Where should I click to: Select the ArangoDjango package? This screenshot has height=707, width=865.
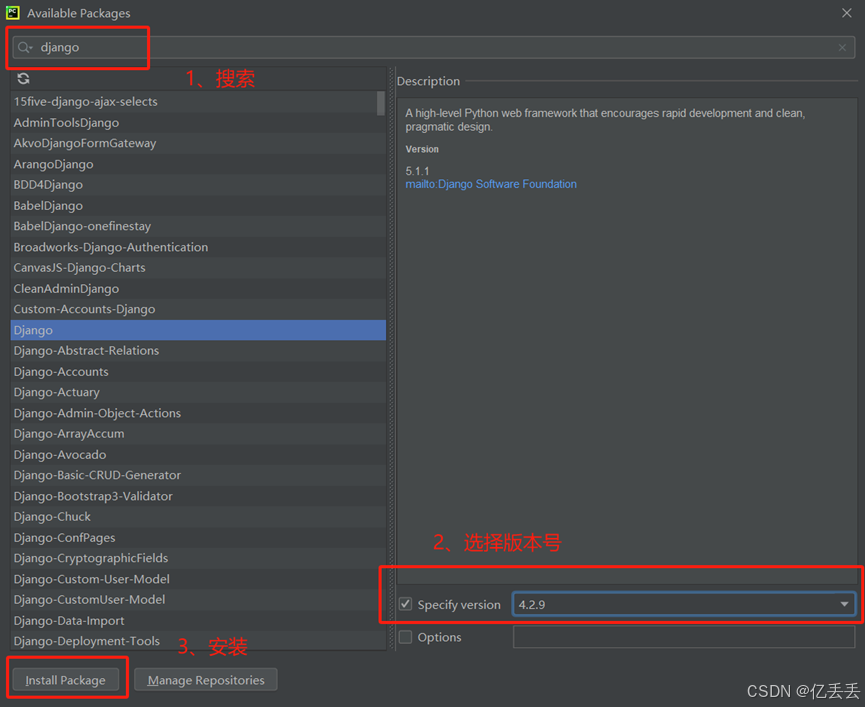(x=198, y=164)
